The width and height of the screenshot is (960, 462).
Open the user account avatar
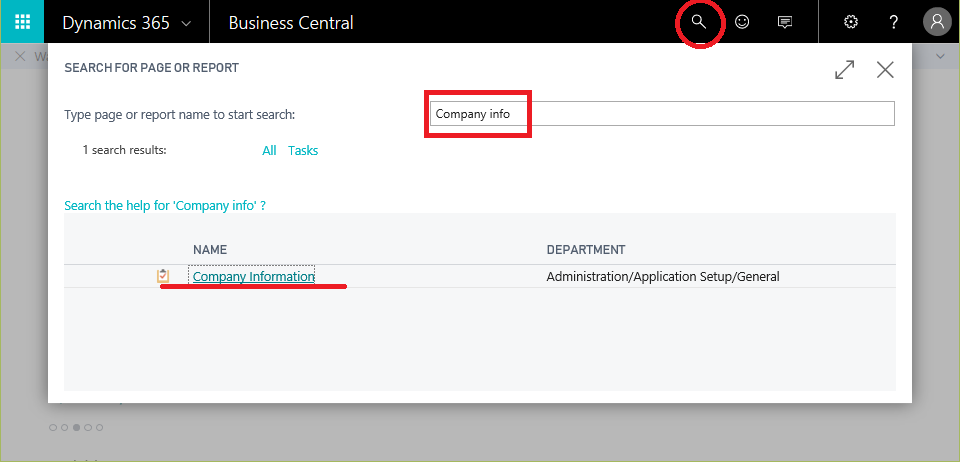pyautogui.click(x=937, y=22)
